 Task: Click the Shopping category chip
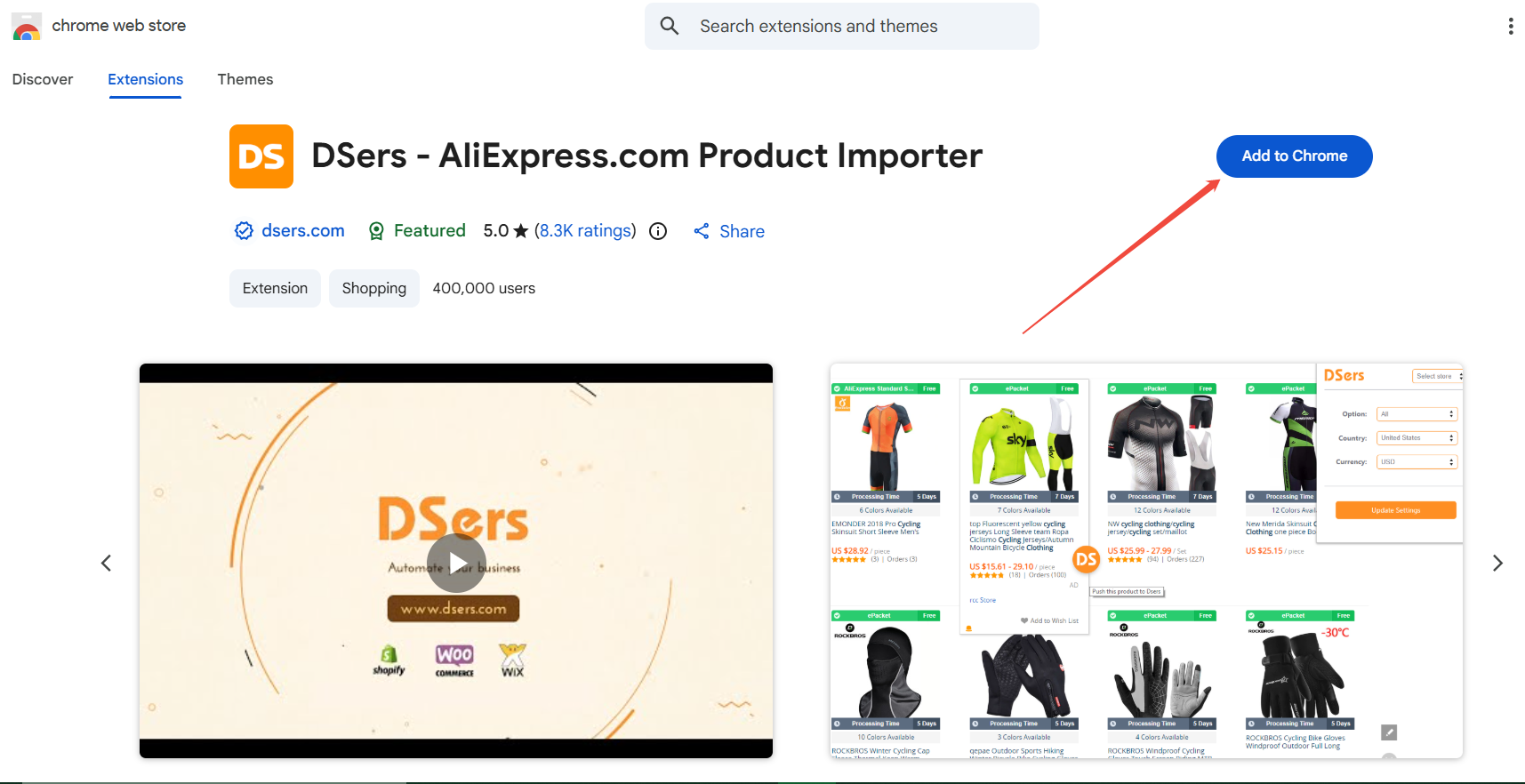pyautogui.click(x=374, y=289)
